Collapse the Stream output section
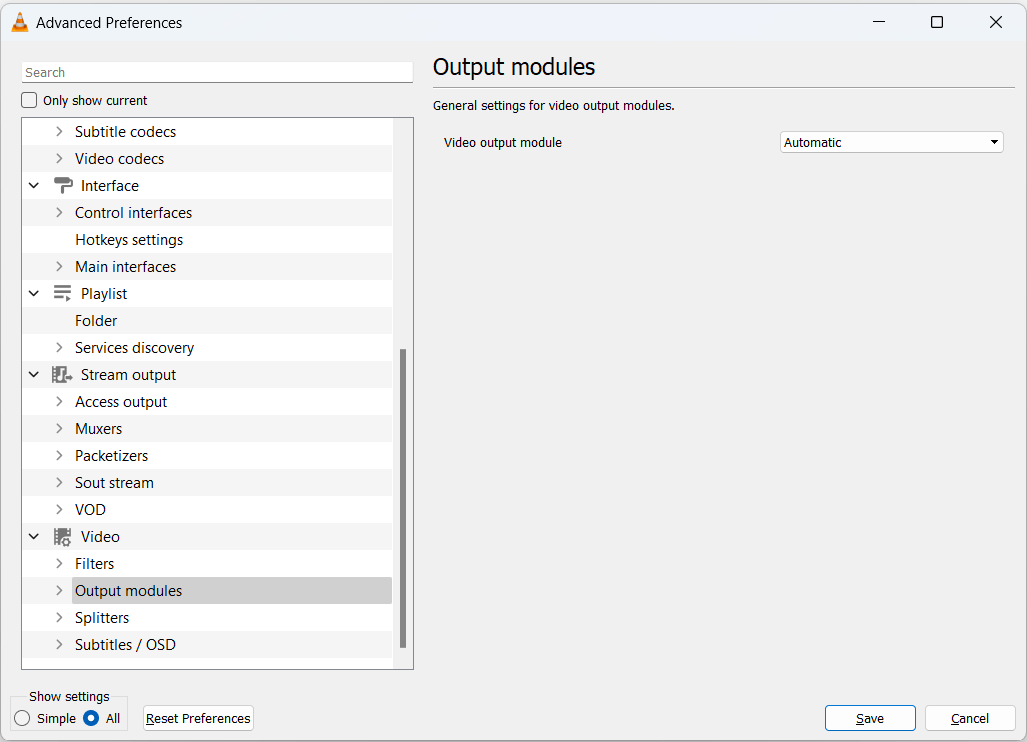1027x742 pixels. coord(33,374)
